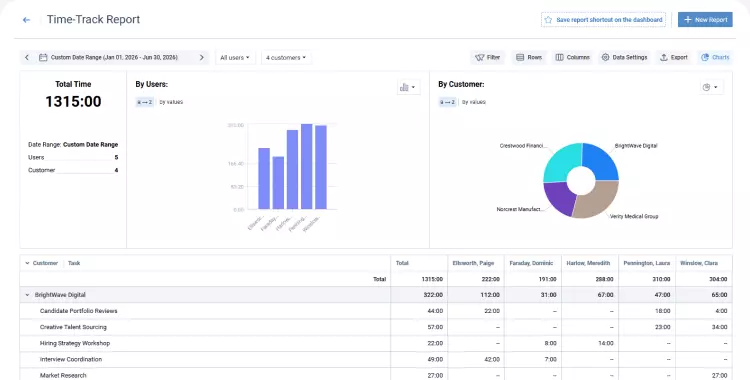Screen dimensions: 750x380
Task: Change By Users chart type dropdown
Action: click(408, 87)
